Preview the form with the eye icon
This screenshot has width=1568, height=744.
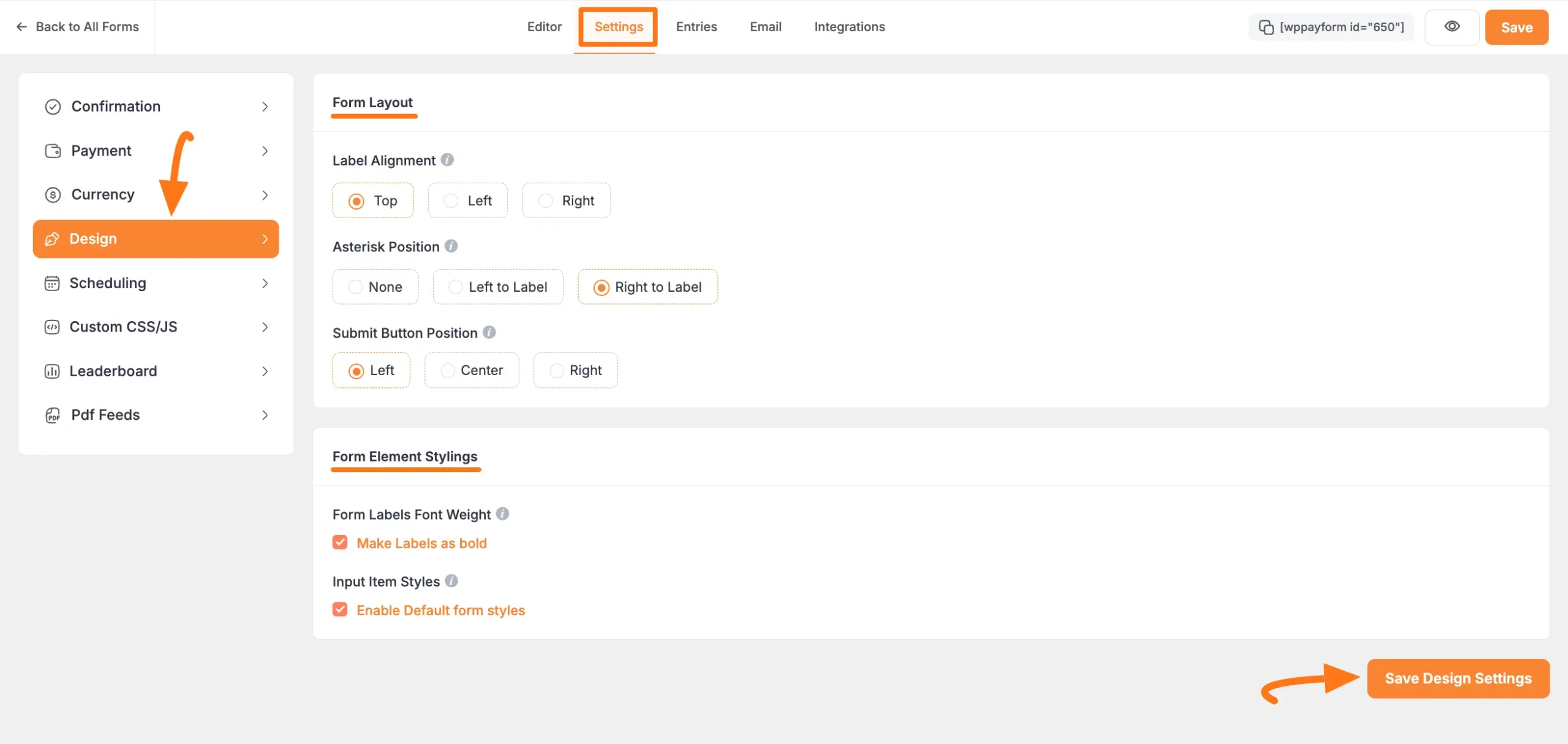[1452, 27]
